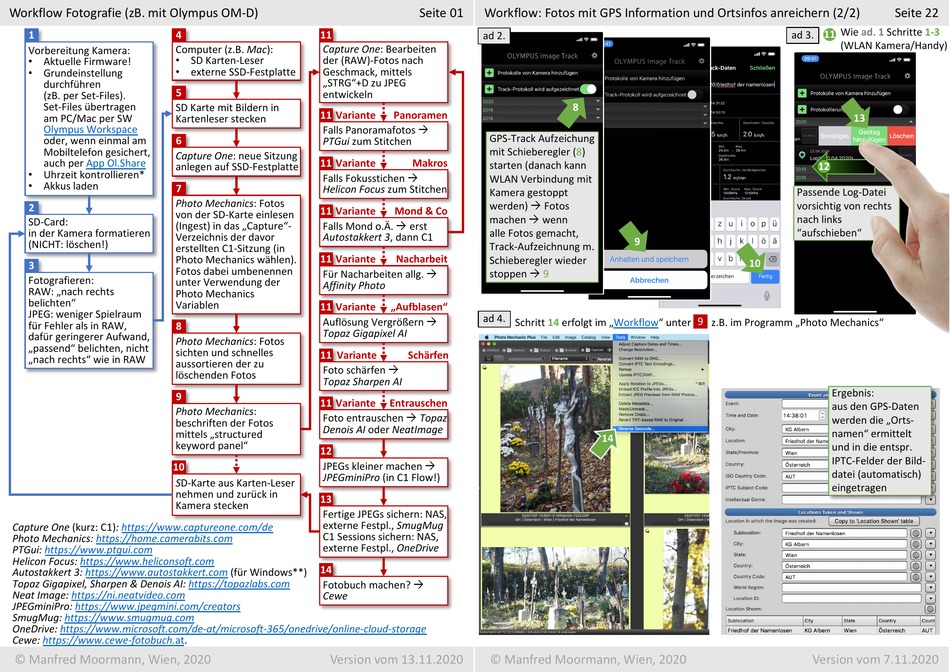The width and height of the screenshot is (950, 672).
Task: Open the dropdown arrow beside the World Region field
Action: [x=930, y=587]
